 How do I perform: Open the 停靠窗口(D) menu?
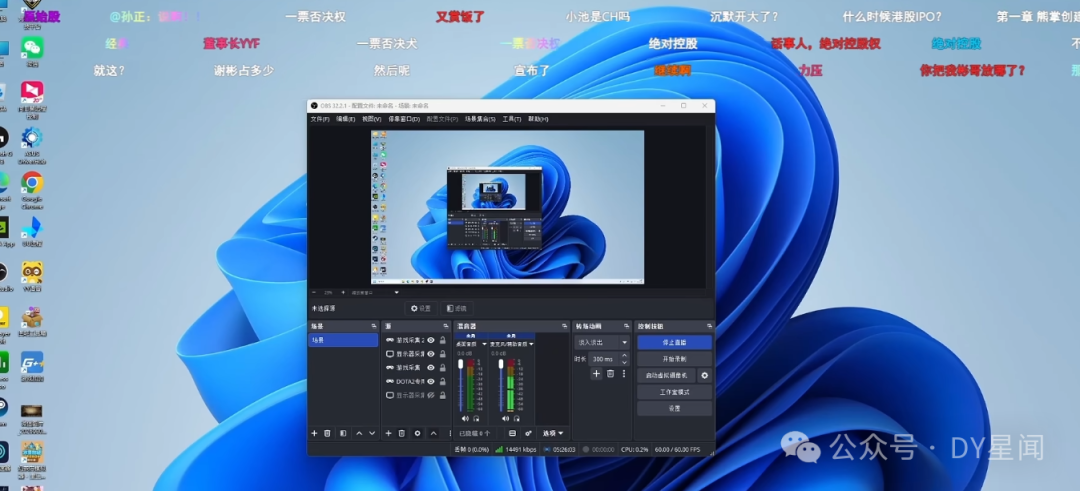pyautogui.click(x=404, y=119)
